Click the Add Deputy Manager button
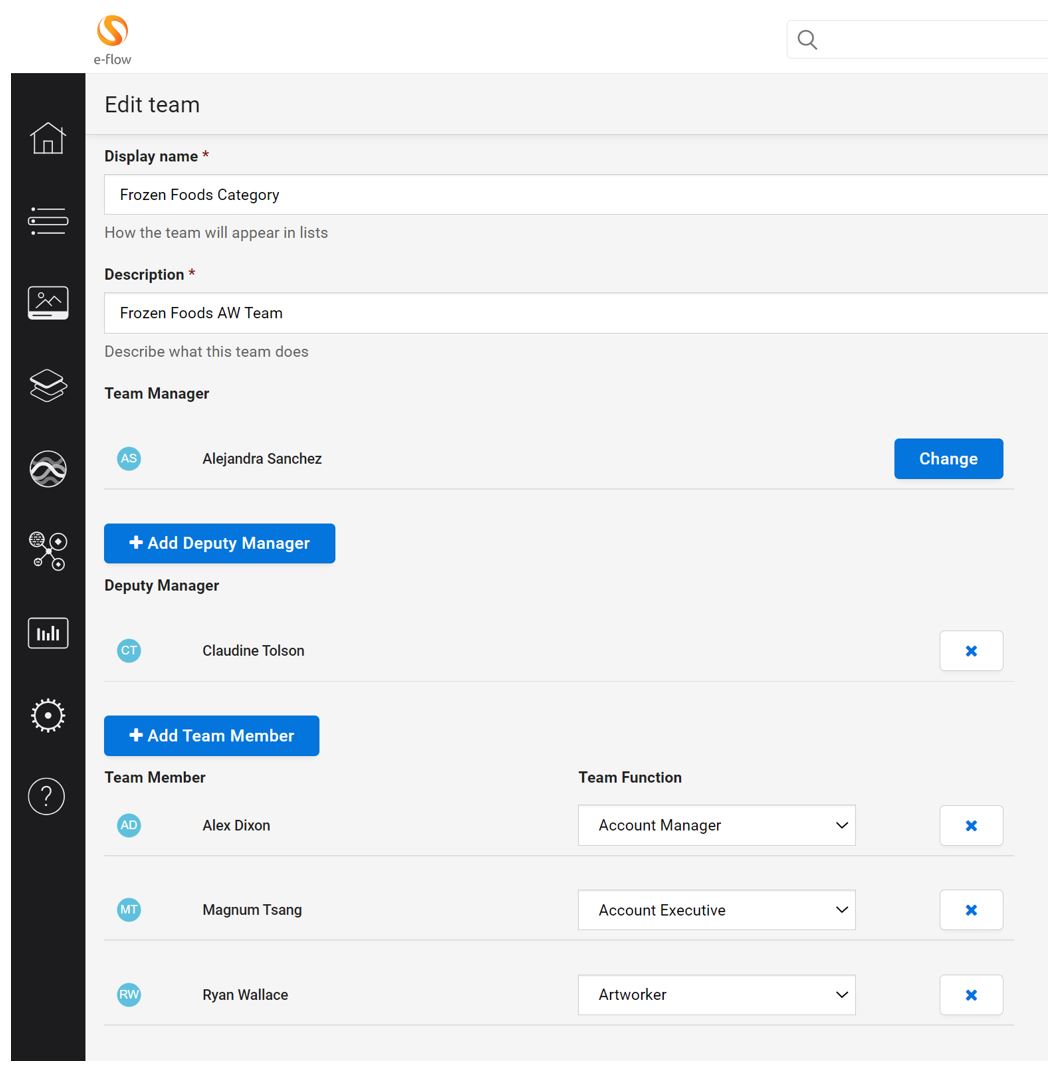The image size is (1063, 1067). click(x=219, y=543)
